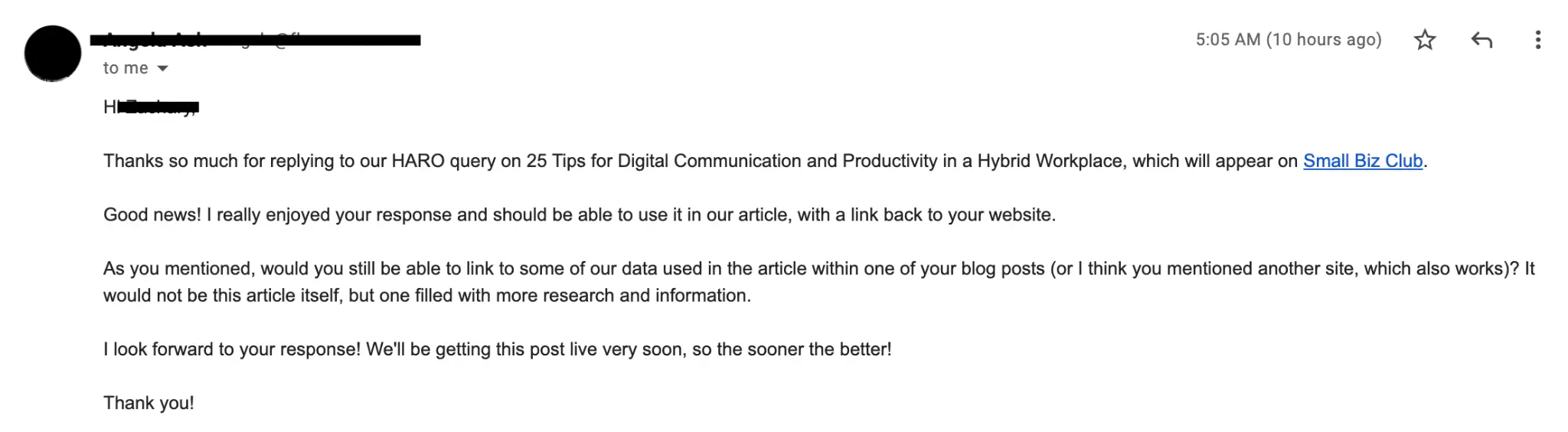Click the redacted sender name in the header
Image resolution: width=1568 pixels, height=432 pixels.
pos(254,40)
